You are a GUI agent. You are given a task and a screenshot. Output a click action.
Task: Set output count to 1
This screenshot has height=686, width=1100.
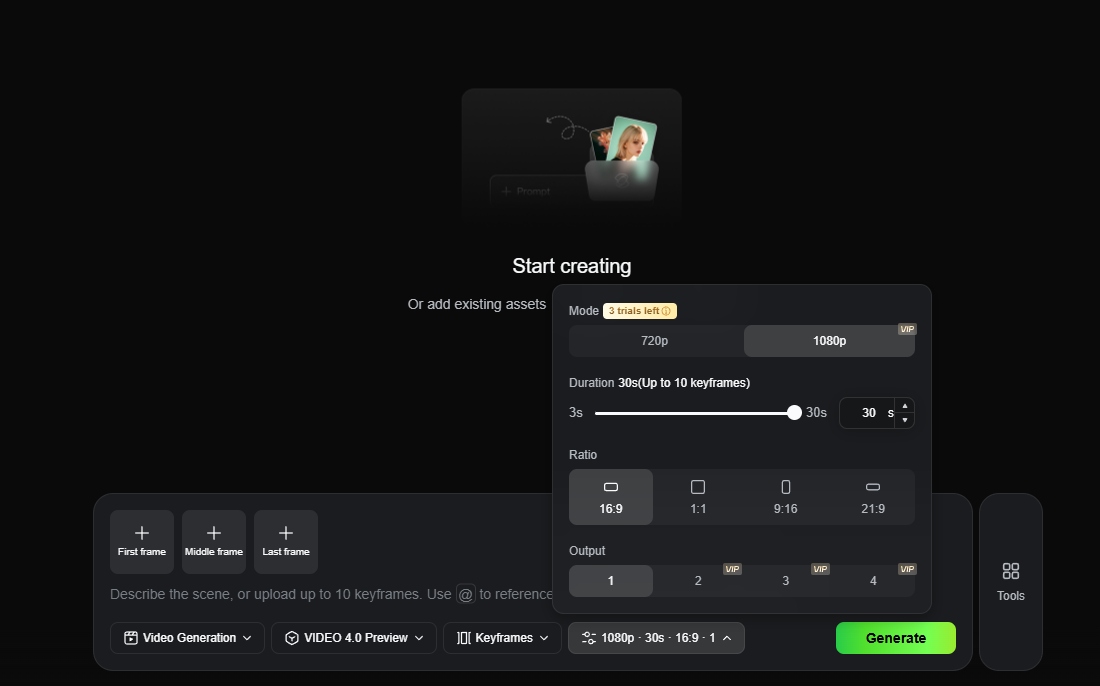click(611, 581)
